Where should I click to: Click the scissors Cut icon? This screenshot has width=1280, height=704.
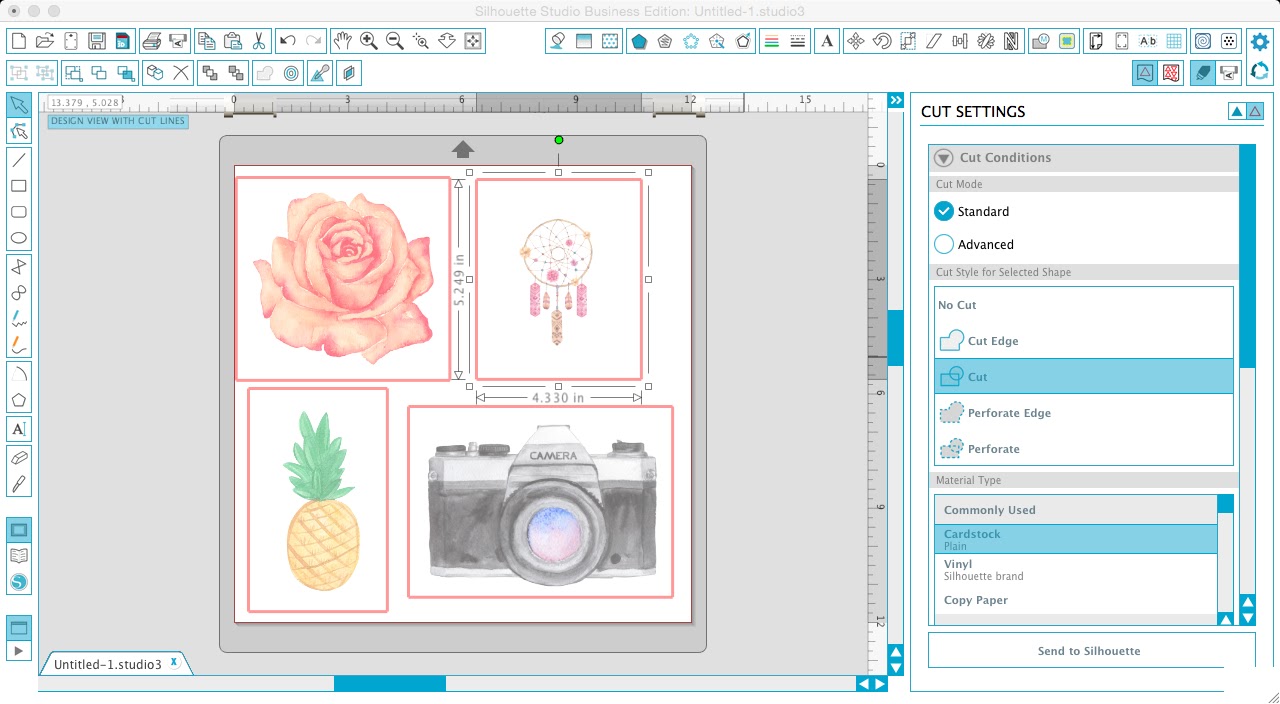[x=259, y=41]
